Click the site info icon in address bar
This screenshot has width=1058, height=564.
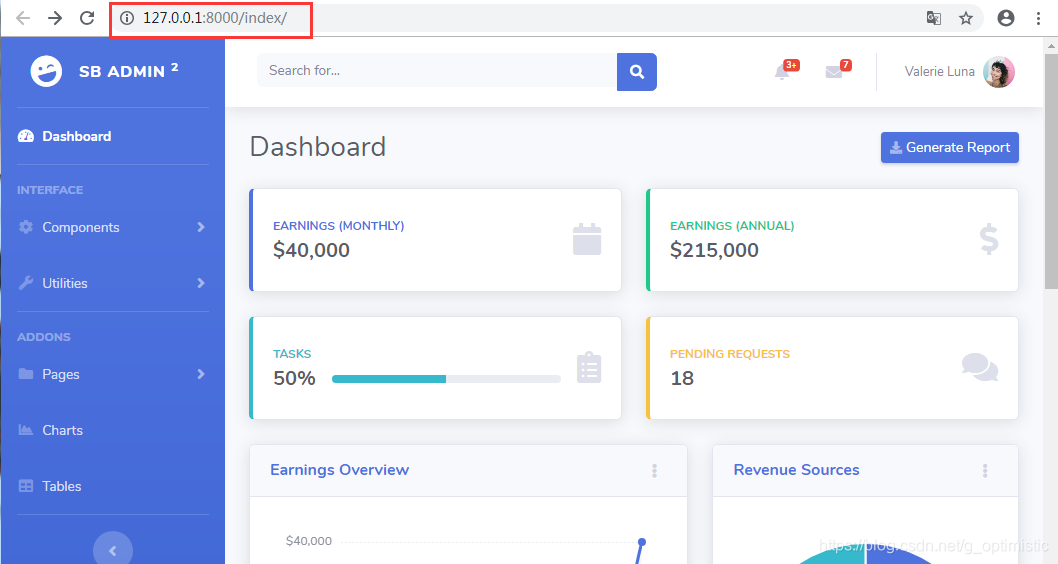[x=127, y=18]
